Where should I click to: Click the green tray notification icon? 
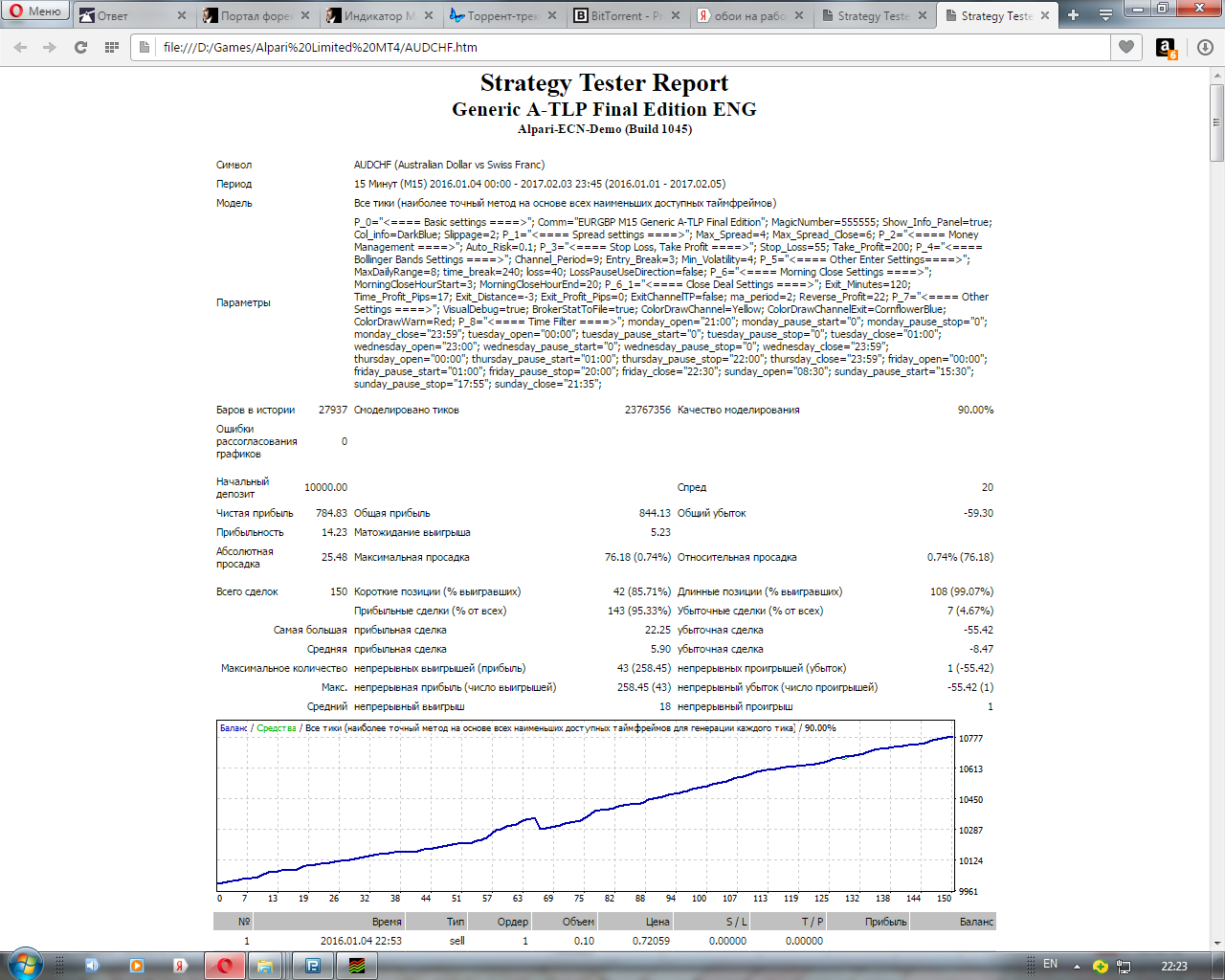[x=1101, y=967]
